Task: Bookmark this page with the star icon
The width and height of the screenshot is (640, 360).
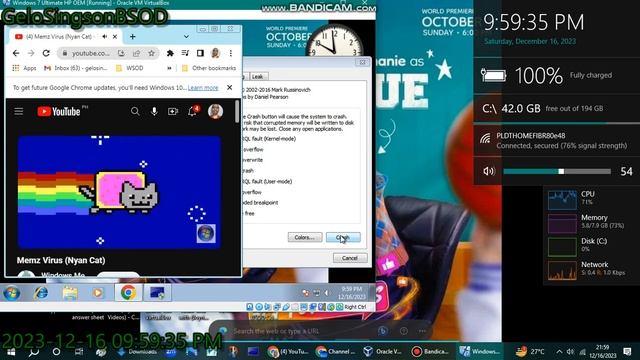Action: (x=151, y=53)
